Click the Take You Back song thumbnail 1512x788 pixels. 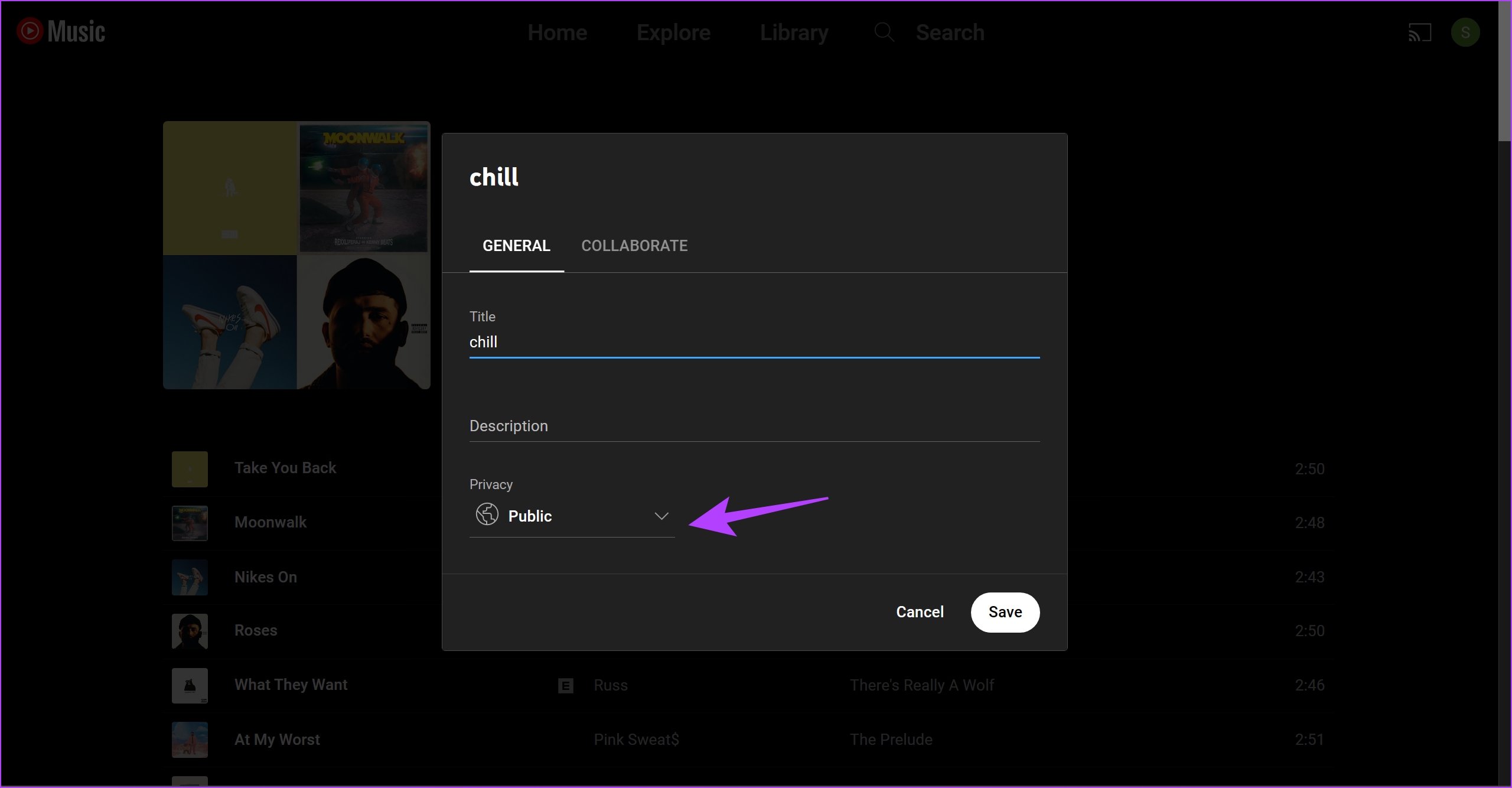tap(190, 469)
